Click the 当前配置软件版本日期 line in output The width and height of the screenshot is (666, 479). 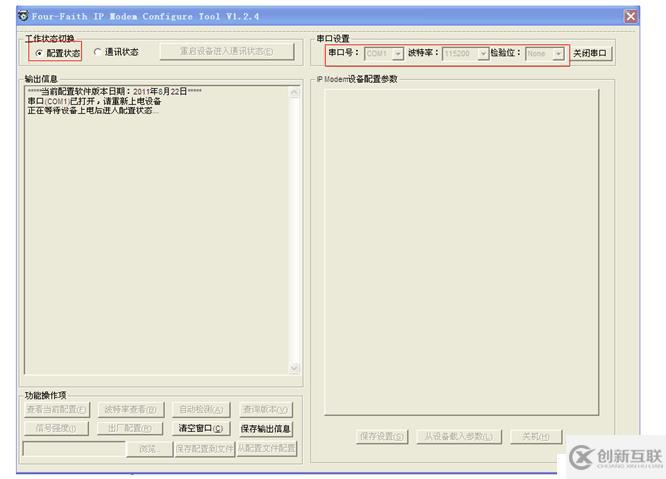(114, 91)
